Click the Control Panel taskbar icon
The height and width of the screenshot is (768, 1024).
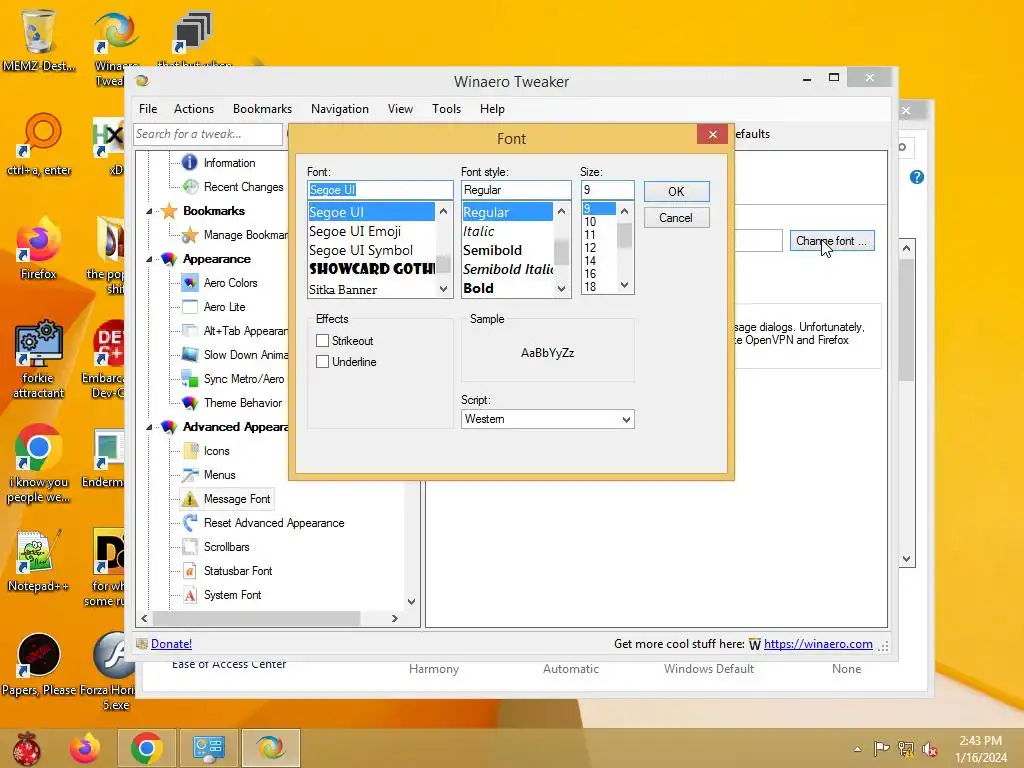click(x=208, y=748)
